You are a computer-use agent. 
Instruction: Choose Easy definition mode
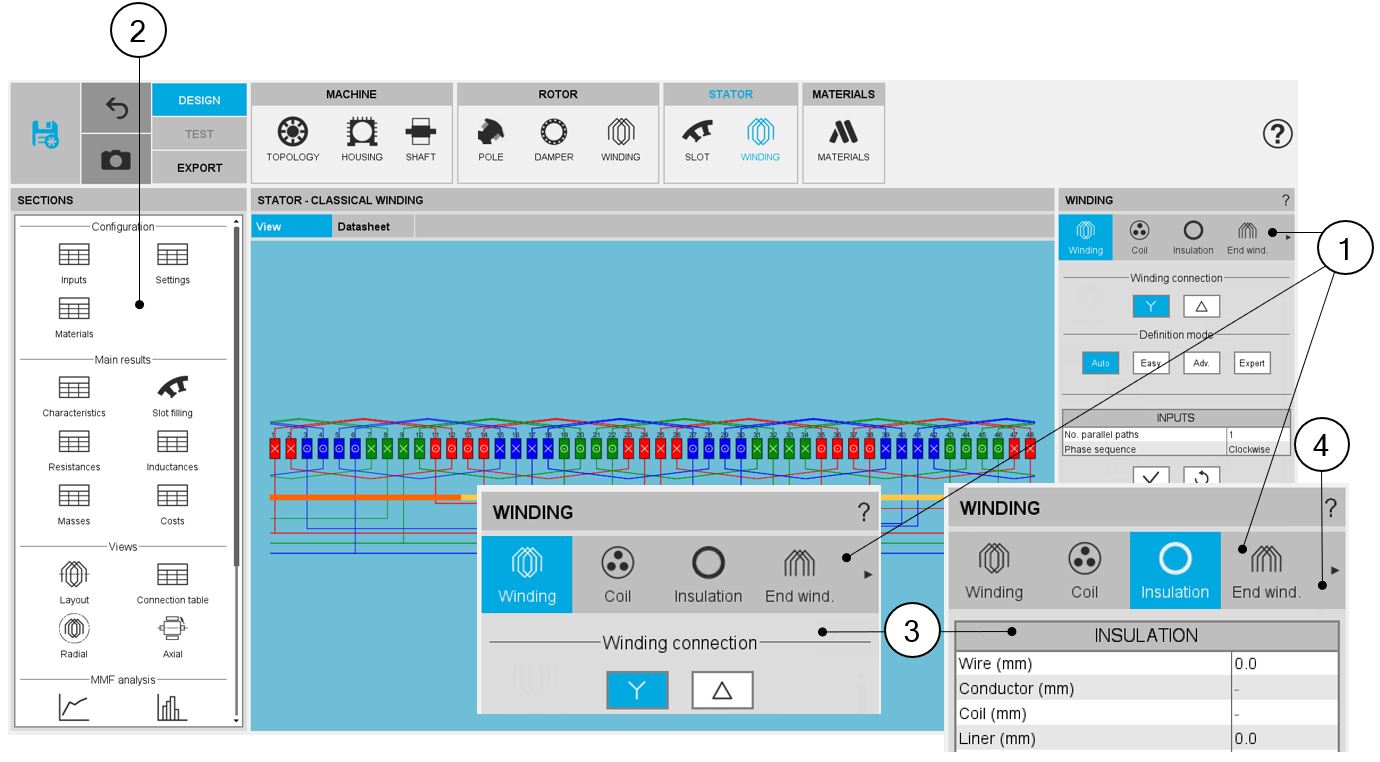tap(1150, 363)
